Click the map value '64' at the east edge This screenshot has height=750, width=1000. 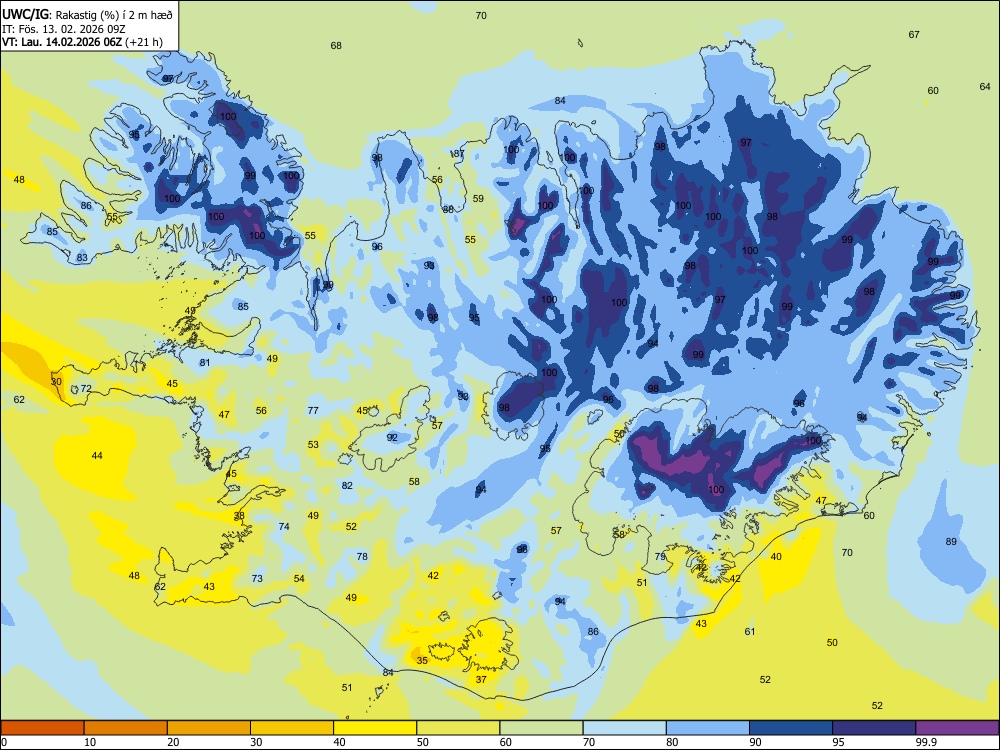(x=985, y=86)
